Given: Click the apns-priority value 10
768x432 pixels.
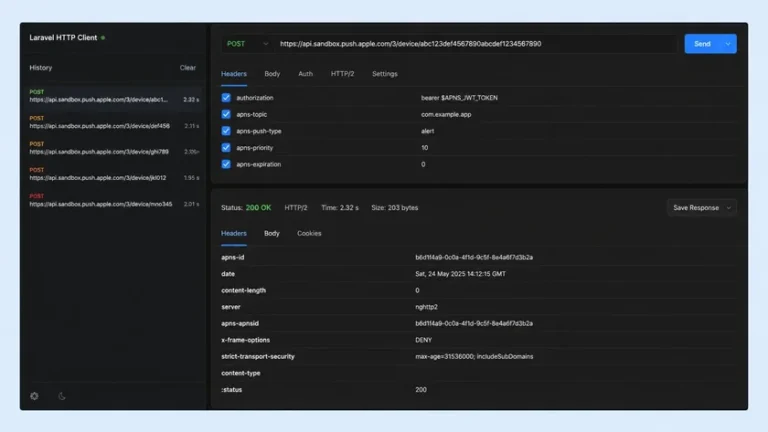Looking at the screenshot, I should pos(425,148).
